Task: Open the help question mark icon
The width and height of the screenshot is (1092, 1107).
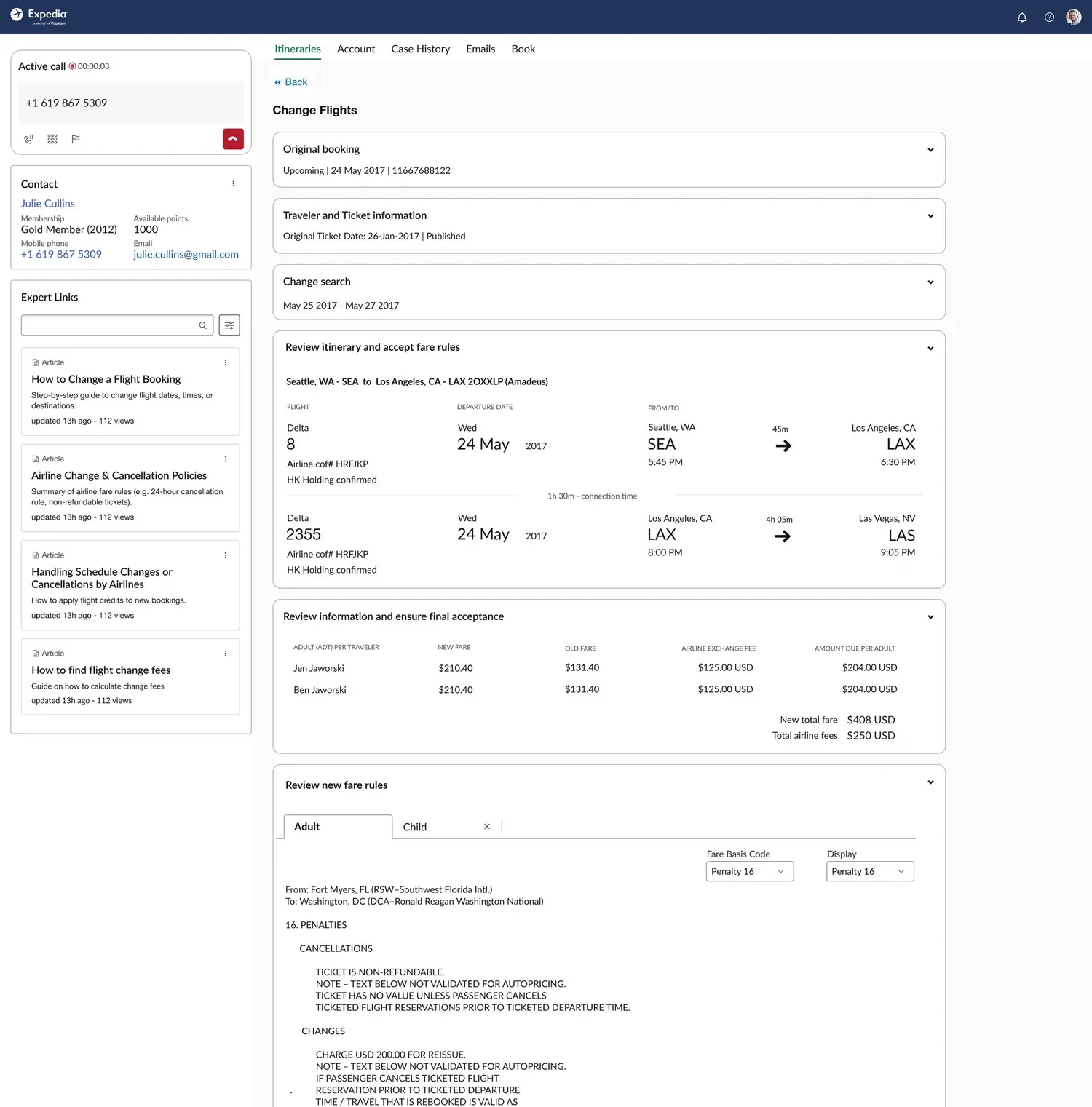Action: tap(1049, 17)
